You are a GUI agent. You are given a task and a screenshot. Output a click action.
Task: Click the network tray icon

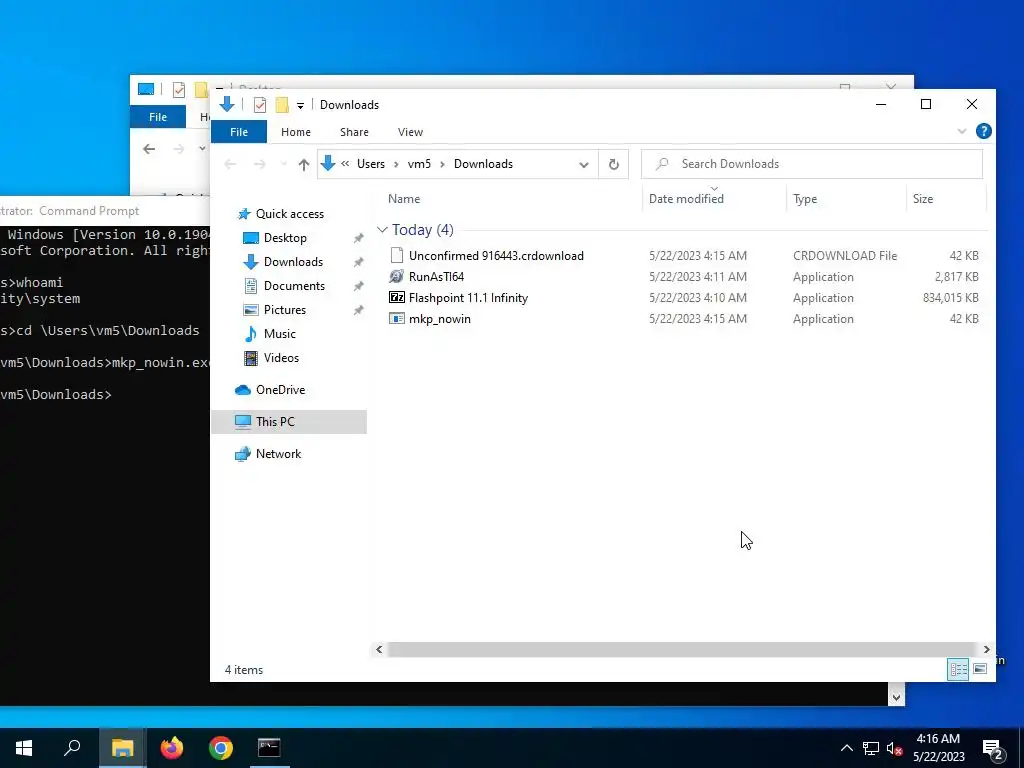[x=871, y=748]
